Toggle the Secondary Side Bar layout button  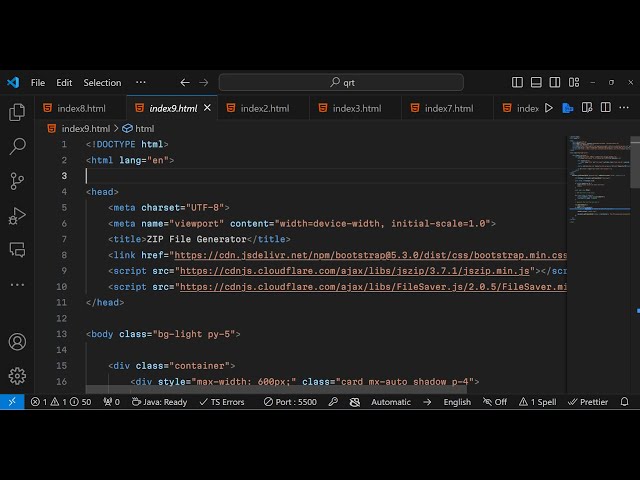coord(555,83)
